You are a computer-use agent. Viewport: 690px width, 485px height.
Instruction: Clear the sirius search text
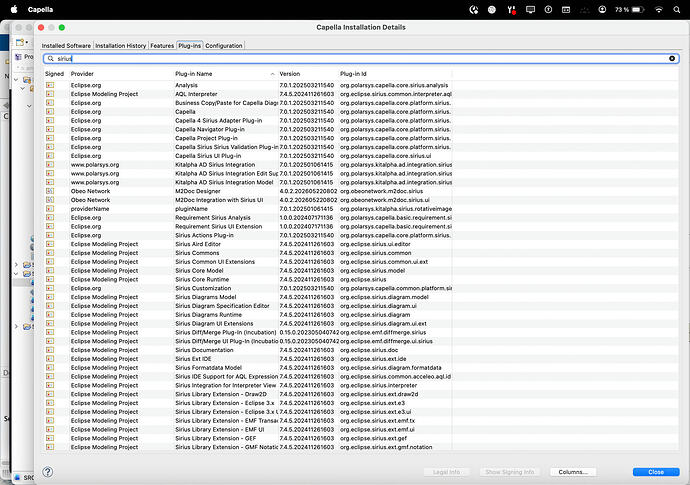(672, 59)
